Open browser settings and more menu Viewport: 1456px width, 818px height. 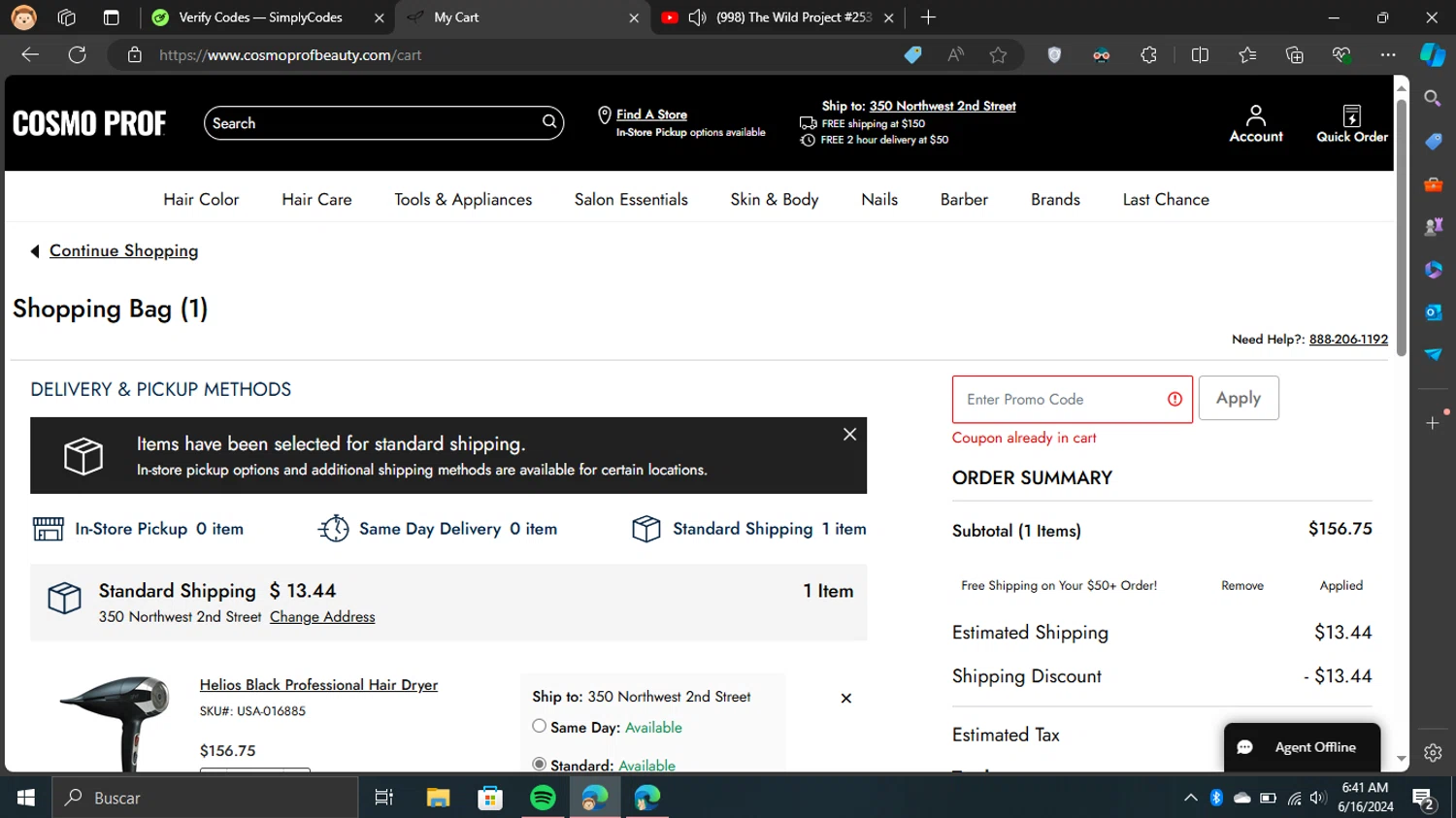(x=1388, y=55)
